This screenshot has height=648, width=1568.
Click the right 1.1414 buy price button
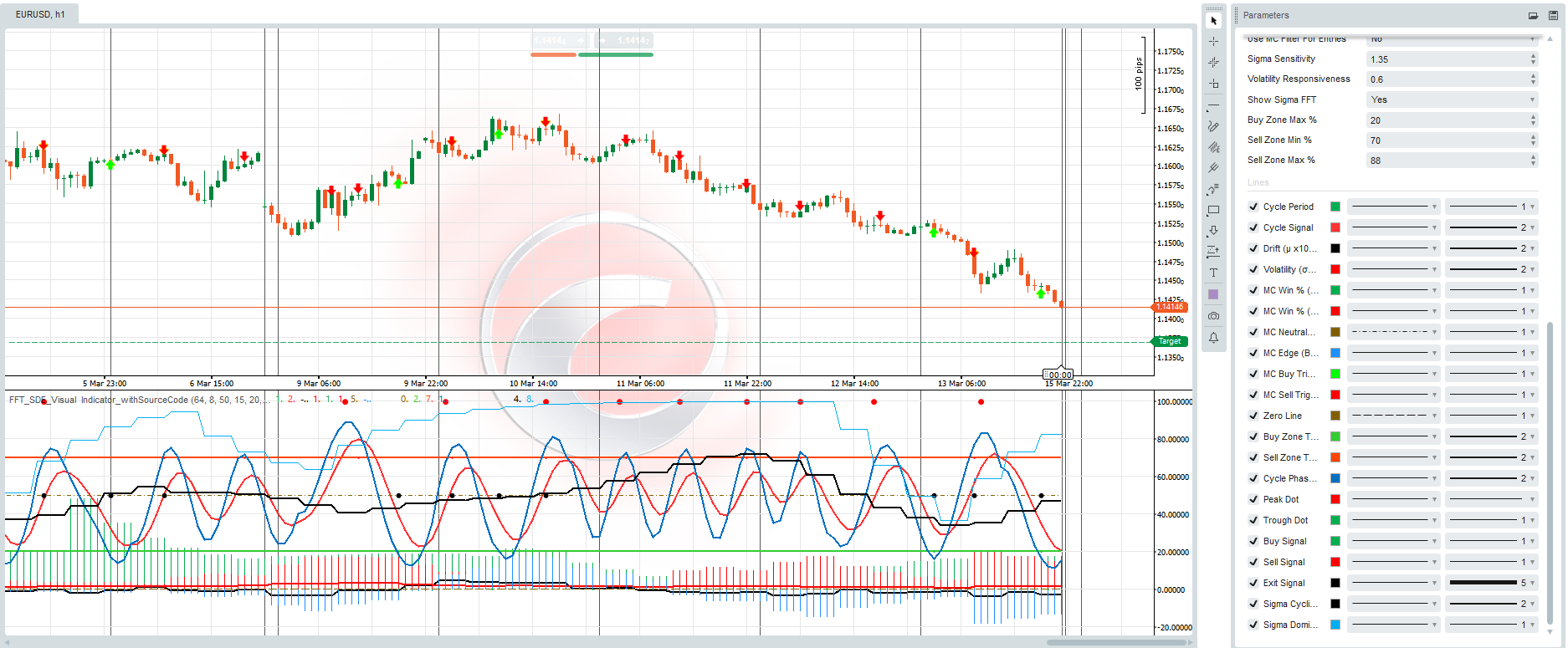[x=623, y=40]
